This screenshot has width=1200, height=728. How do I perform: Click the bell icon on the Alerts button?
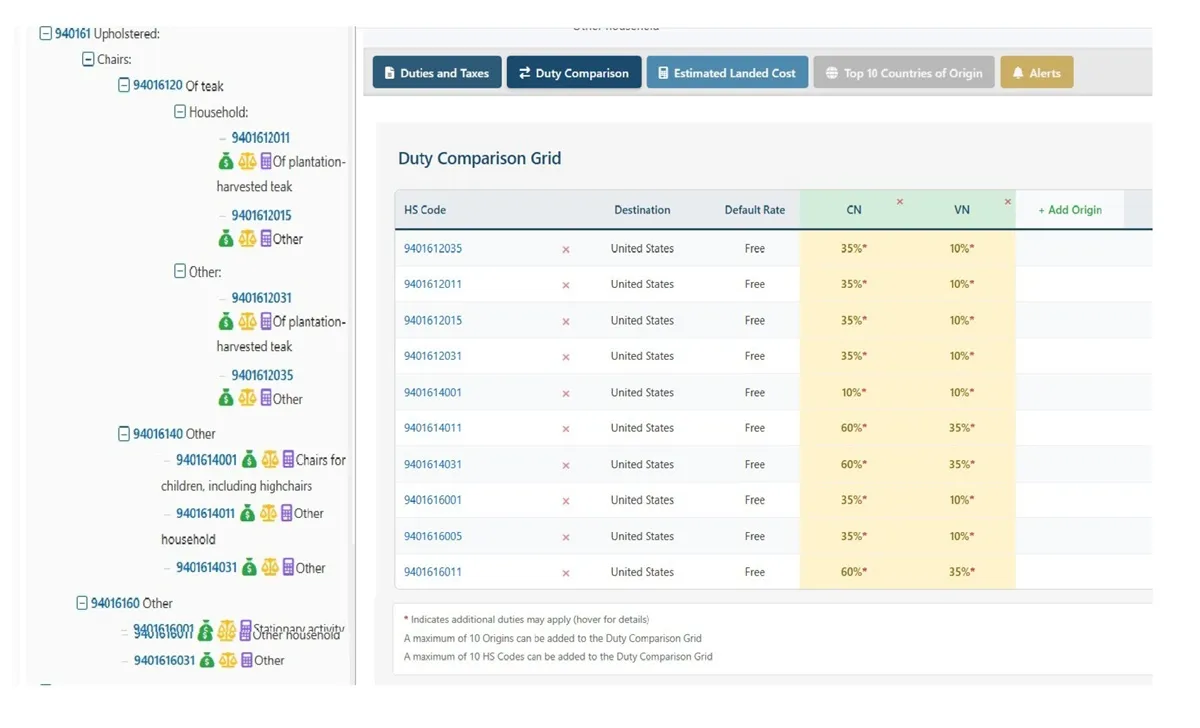[1017, 71]
